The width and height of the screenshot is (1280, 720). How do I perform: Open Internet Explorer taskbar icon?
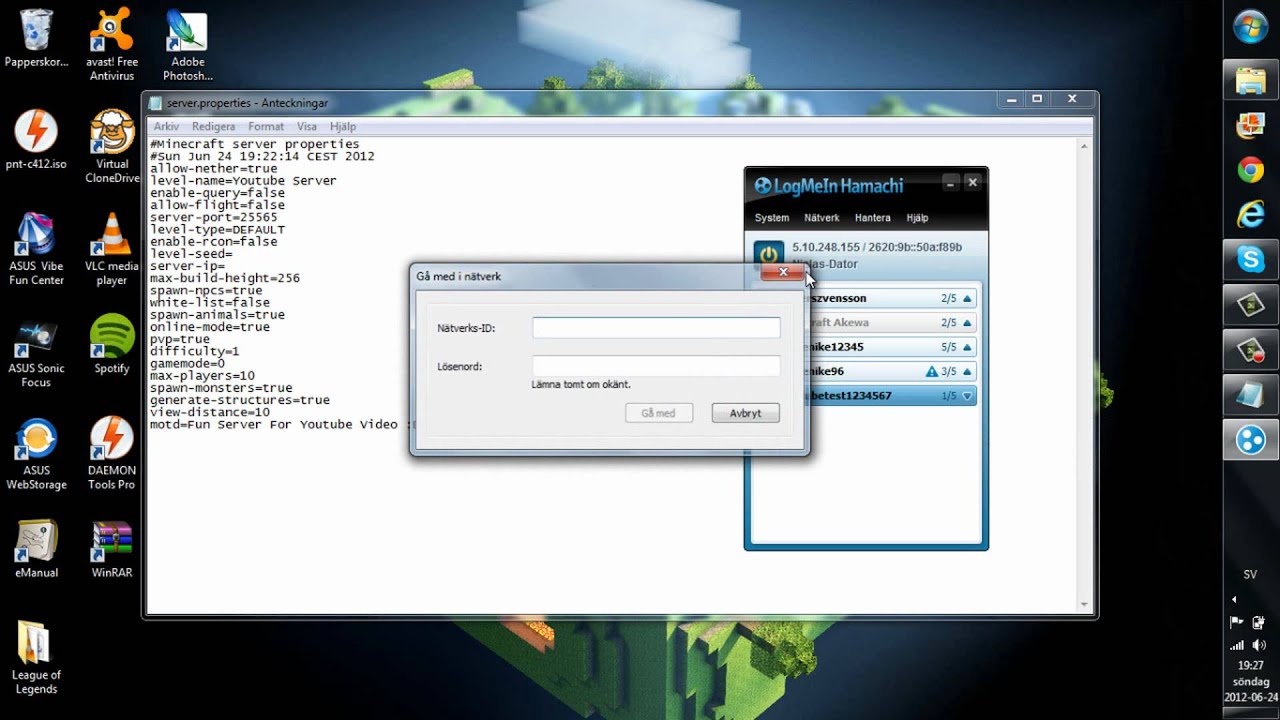pyautogui.click(x=1251, y=215)
